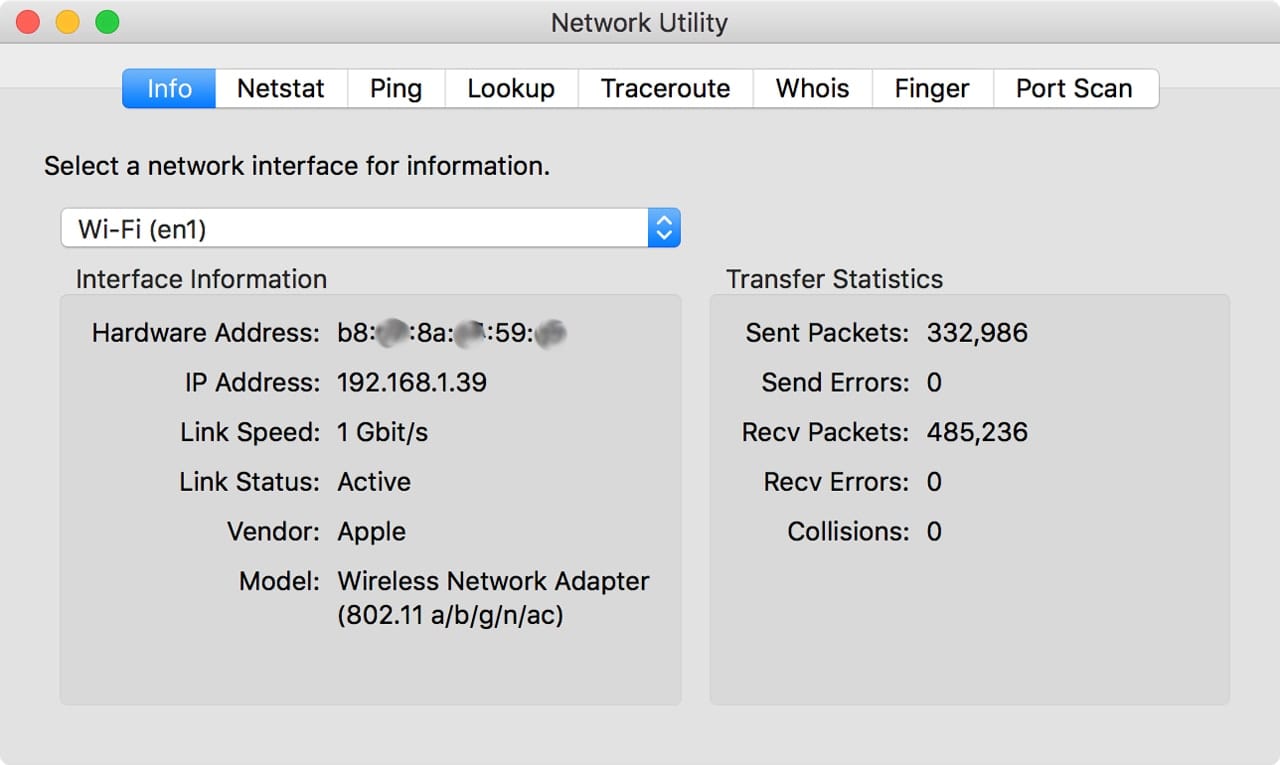The image size is (1280, 765).
Task: Click the Wireless Network Adapter model text
Action: 493,581
